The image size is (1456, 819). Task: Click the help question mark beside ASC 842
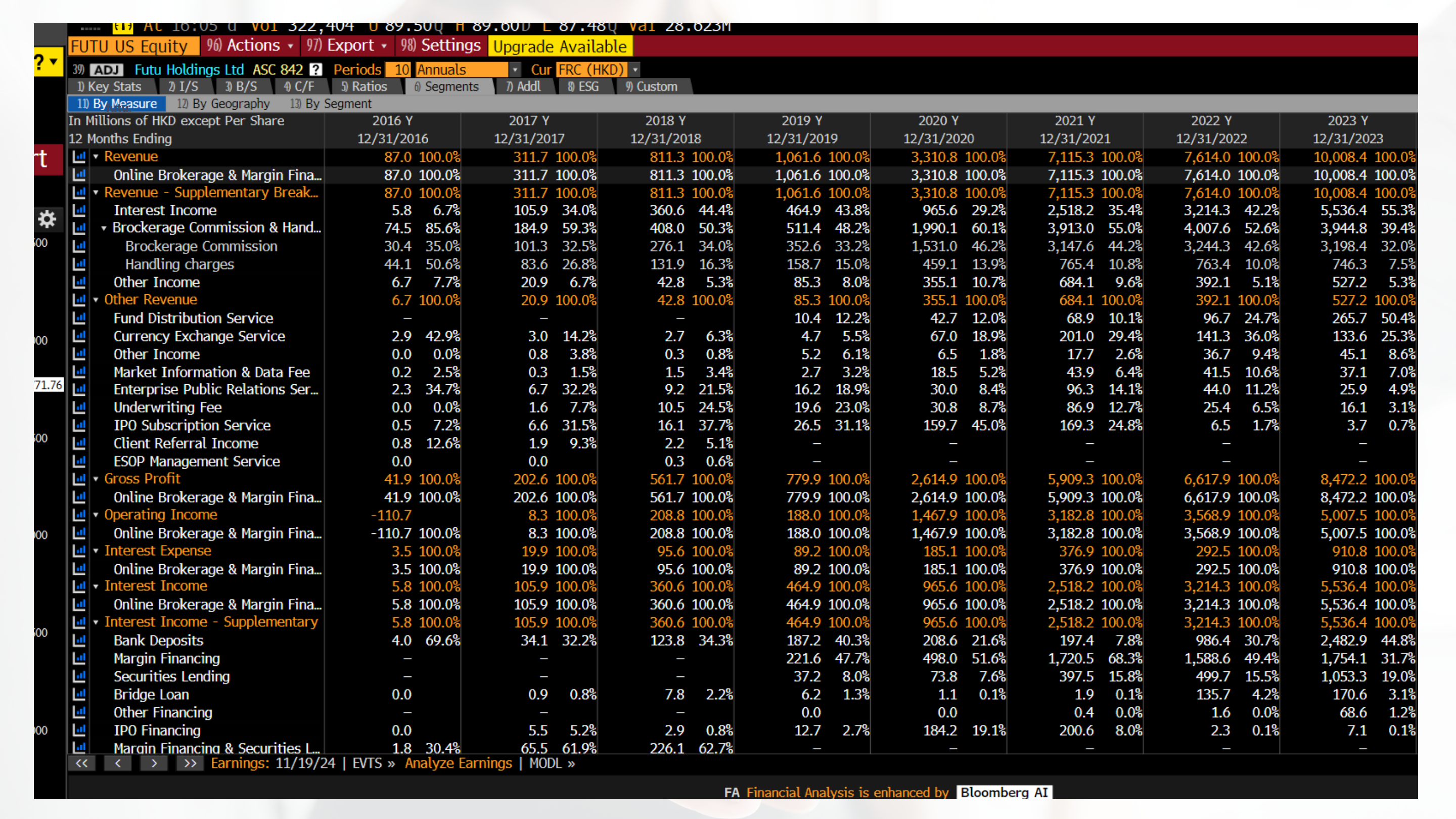[x=316, y=70]
